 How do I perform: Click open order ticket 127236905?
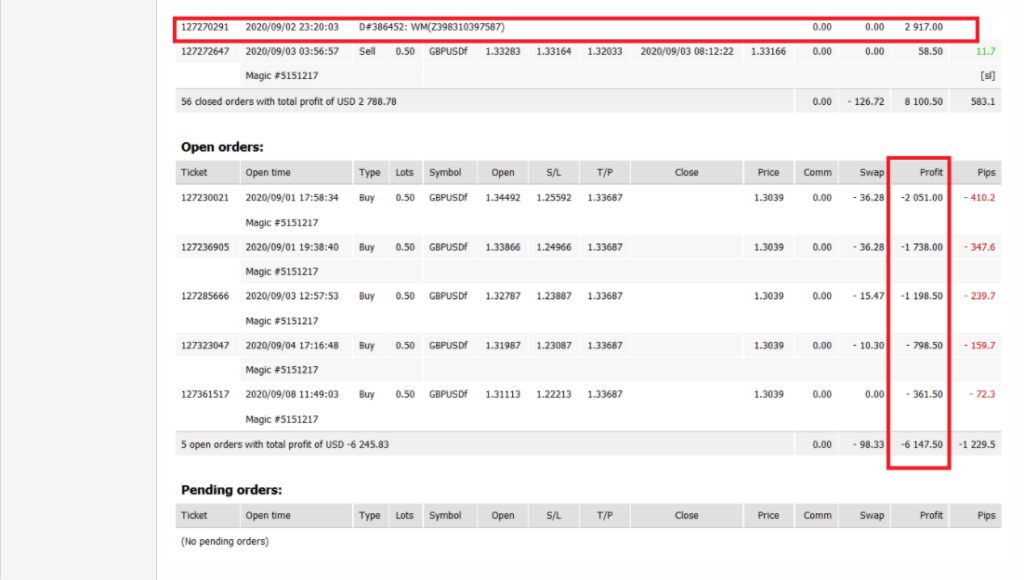tap(205, 248)
